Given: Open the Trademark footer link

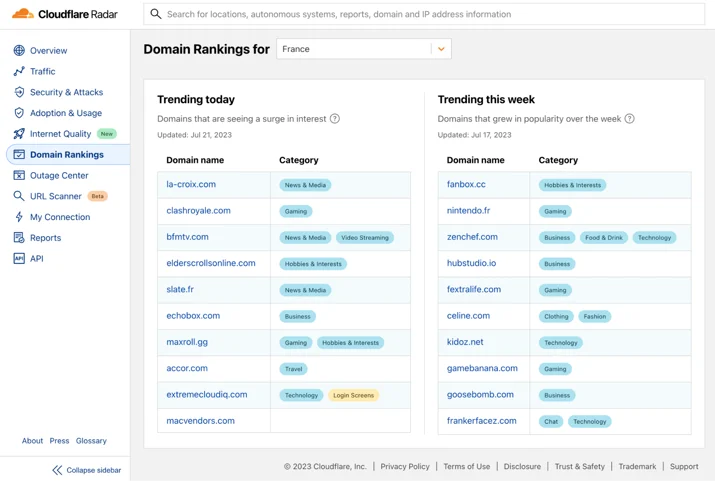Looking at the screenshot, I should (x=637, y=466).
